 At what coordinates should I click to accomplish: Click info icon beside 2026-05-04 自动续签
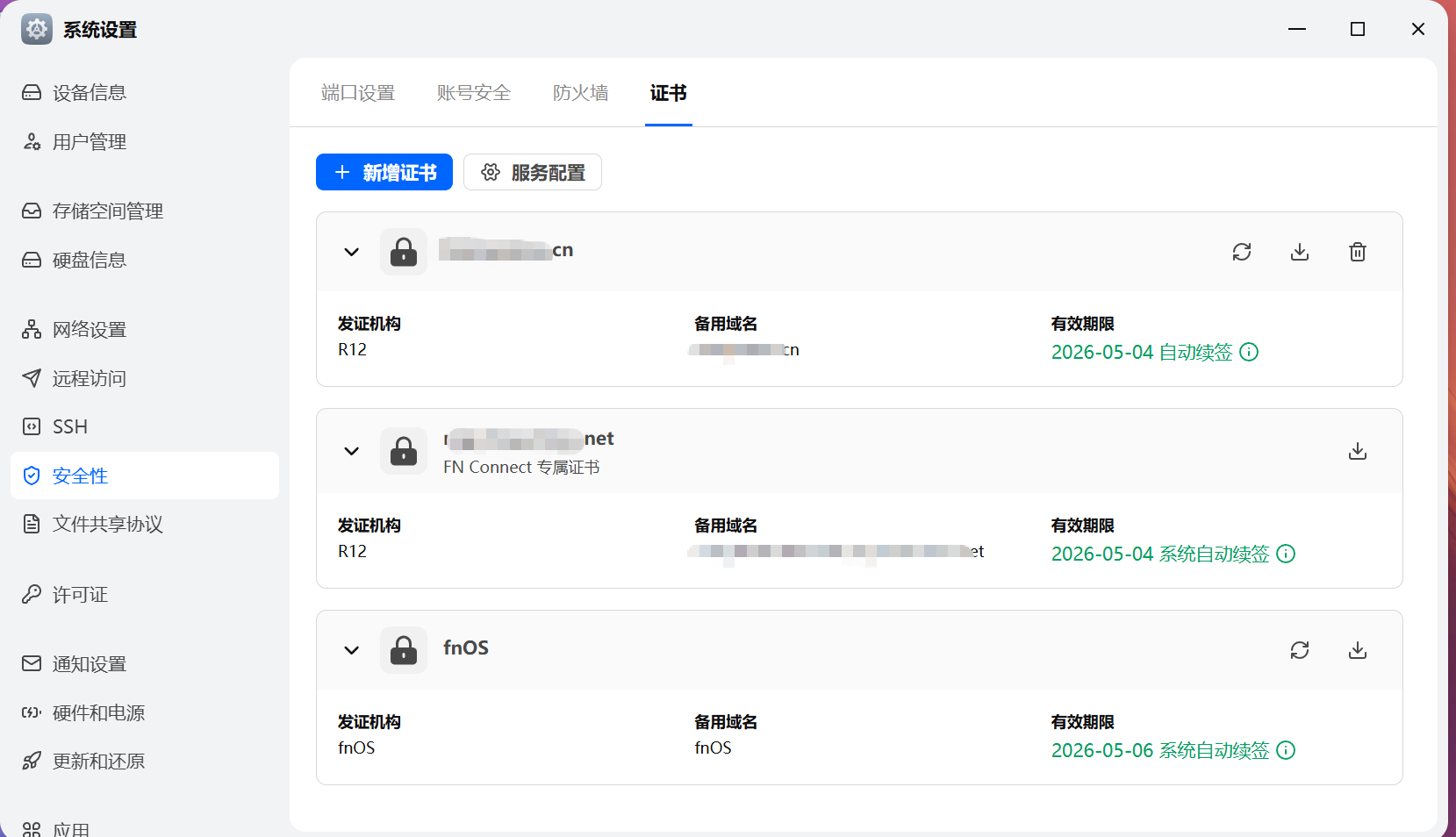tap(1249, 353)
